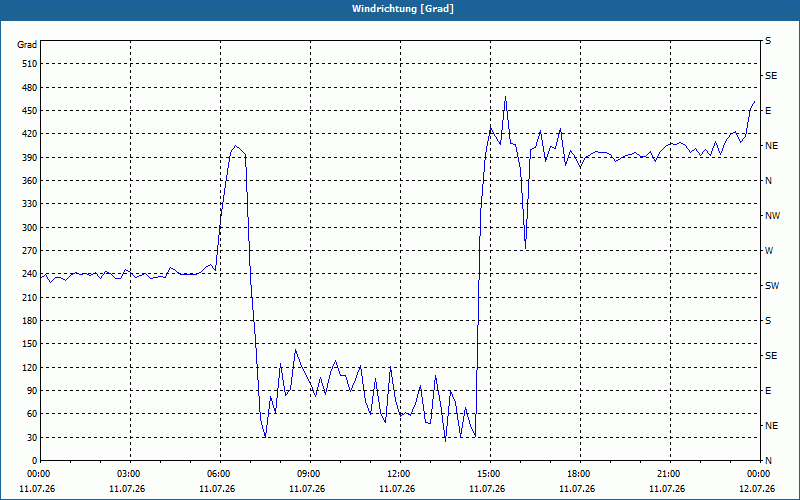Click the 11.07.26 date below 12:00
This screenshot has height=500, width=800.
pos(397,489)
